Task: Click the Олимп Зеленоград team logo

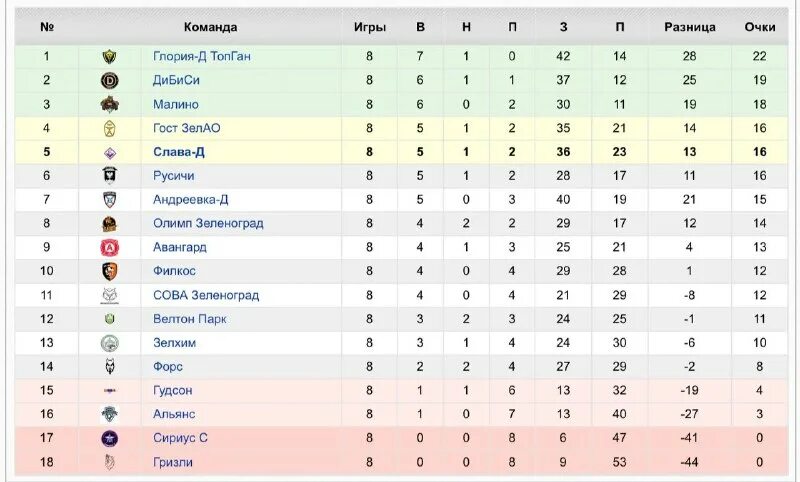Action: pos(109,223)
